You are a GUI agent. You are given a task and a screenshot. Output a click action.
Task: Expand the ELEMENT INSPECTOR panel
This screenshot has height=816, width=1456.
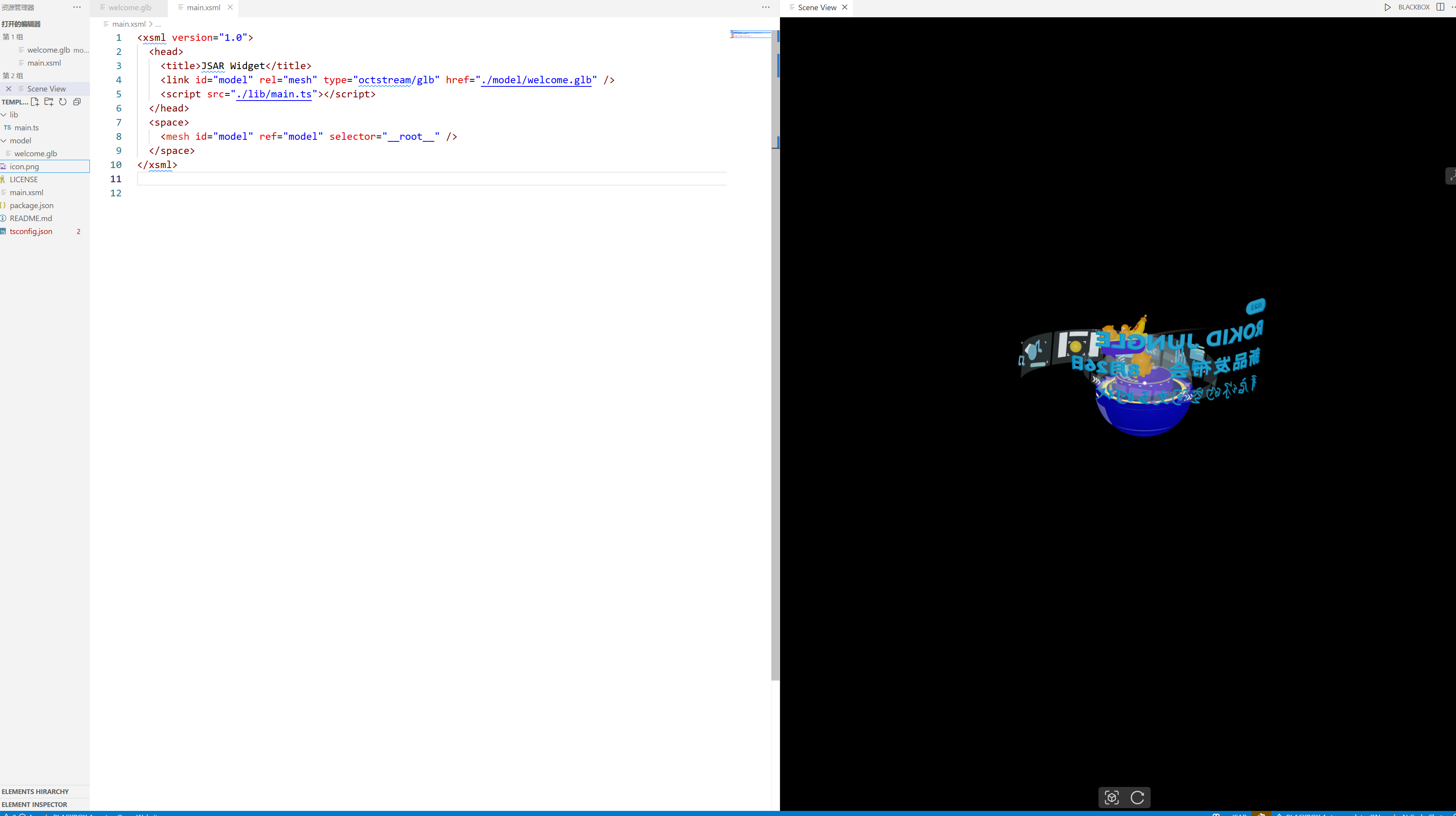34,804
